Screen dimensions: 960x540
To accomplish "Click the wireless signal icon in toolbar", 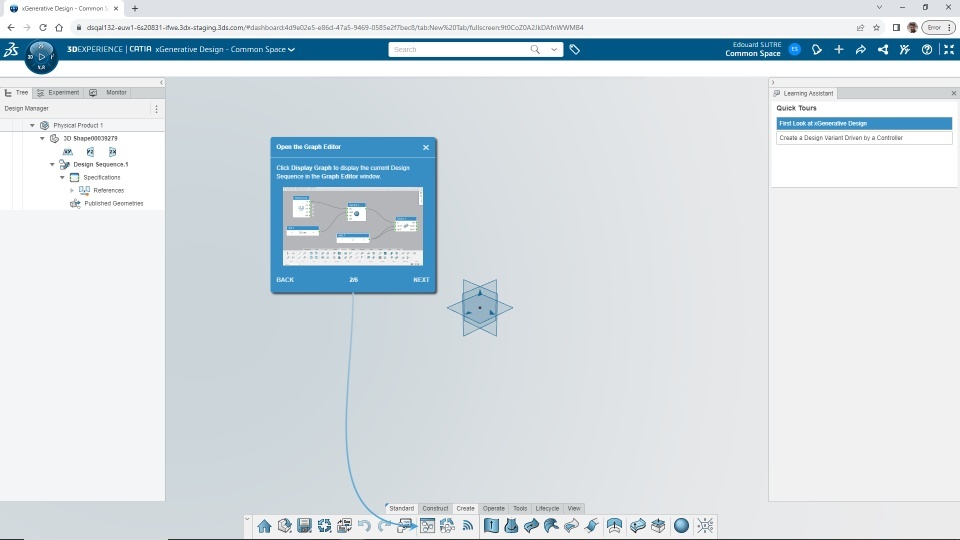I will (x=468, y=525).
